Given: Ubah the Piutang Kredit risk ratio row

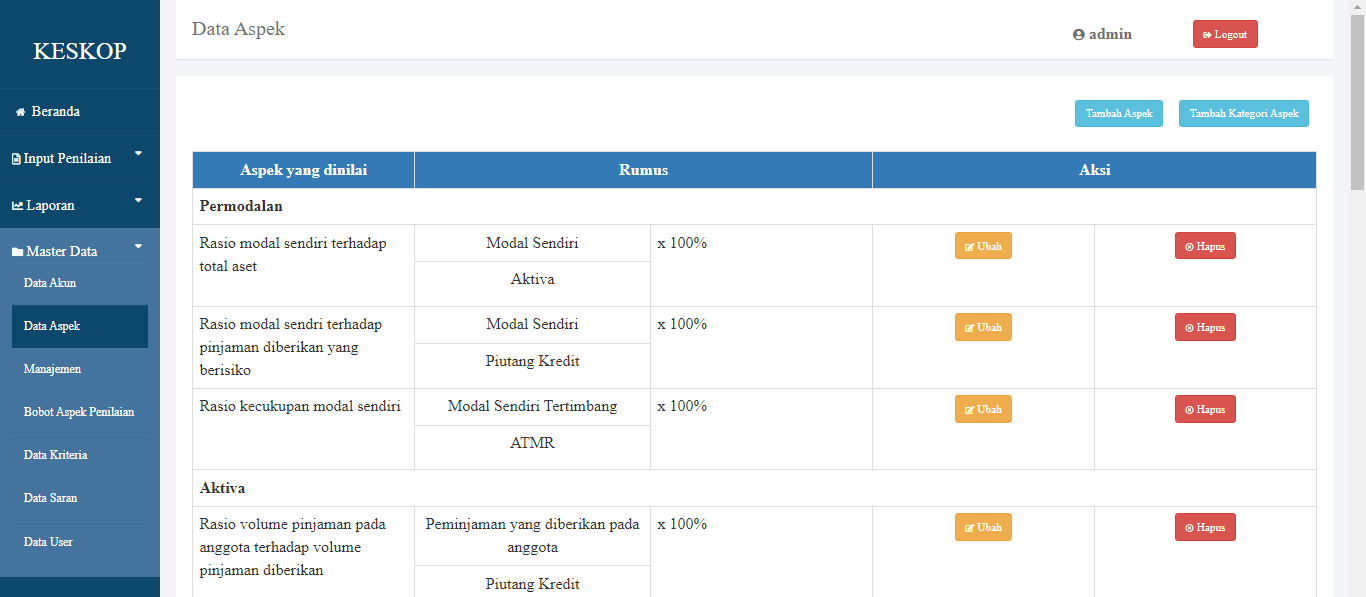Looking at the screenshot, I should [x=983, y=327].
